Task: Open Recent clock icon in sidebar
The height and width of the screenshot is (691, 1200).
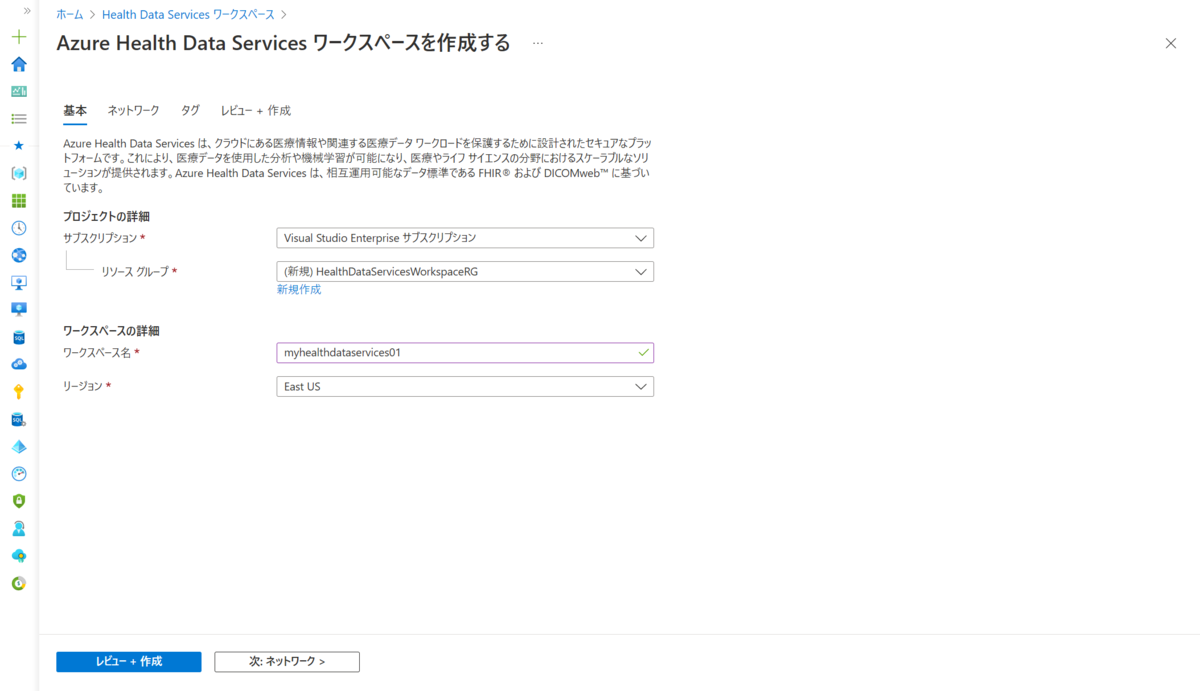Action: pos(18,228)
